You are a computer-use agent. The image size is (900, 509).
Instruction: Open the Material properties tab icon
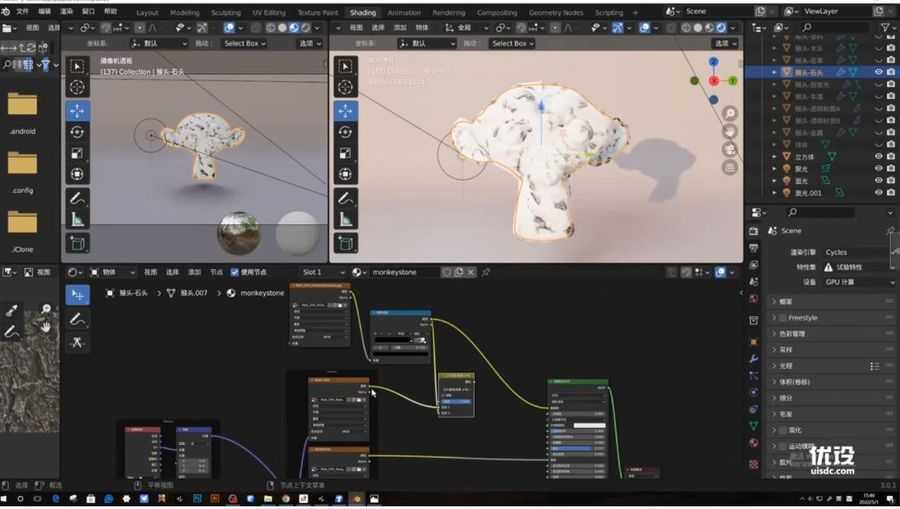coord(754,442)
